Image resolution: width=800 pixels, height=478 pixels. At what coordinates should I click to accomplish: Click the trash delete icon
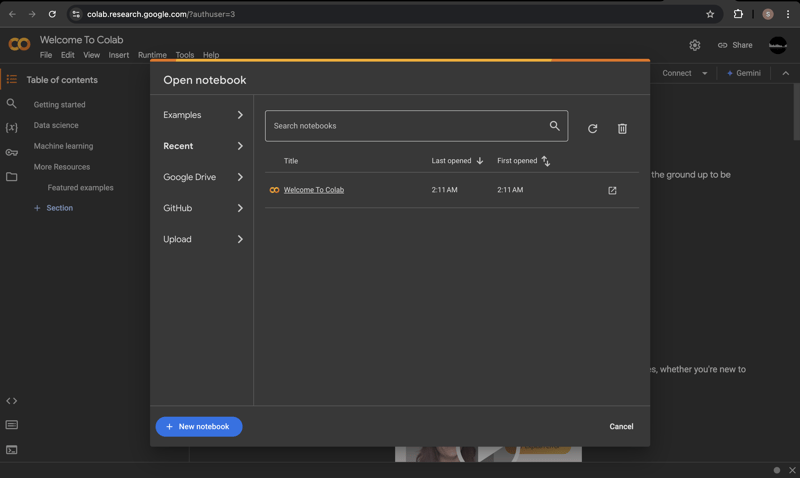[622, 129]
